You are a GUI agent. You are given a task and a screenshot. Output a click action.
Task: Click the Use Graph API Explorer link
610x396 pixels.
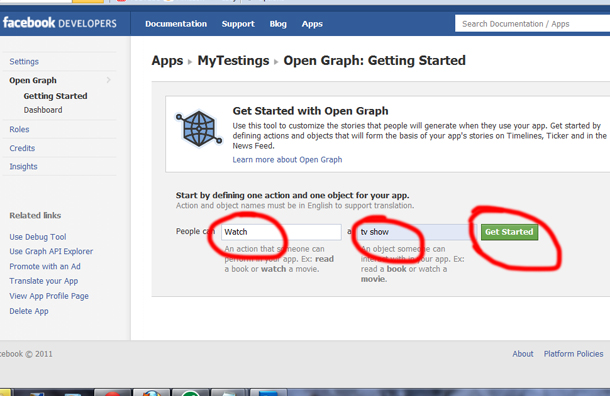click(x=51, y=251)
